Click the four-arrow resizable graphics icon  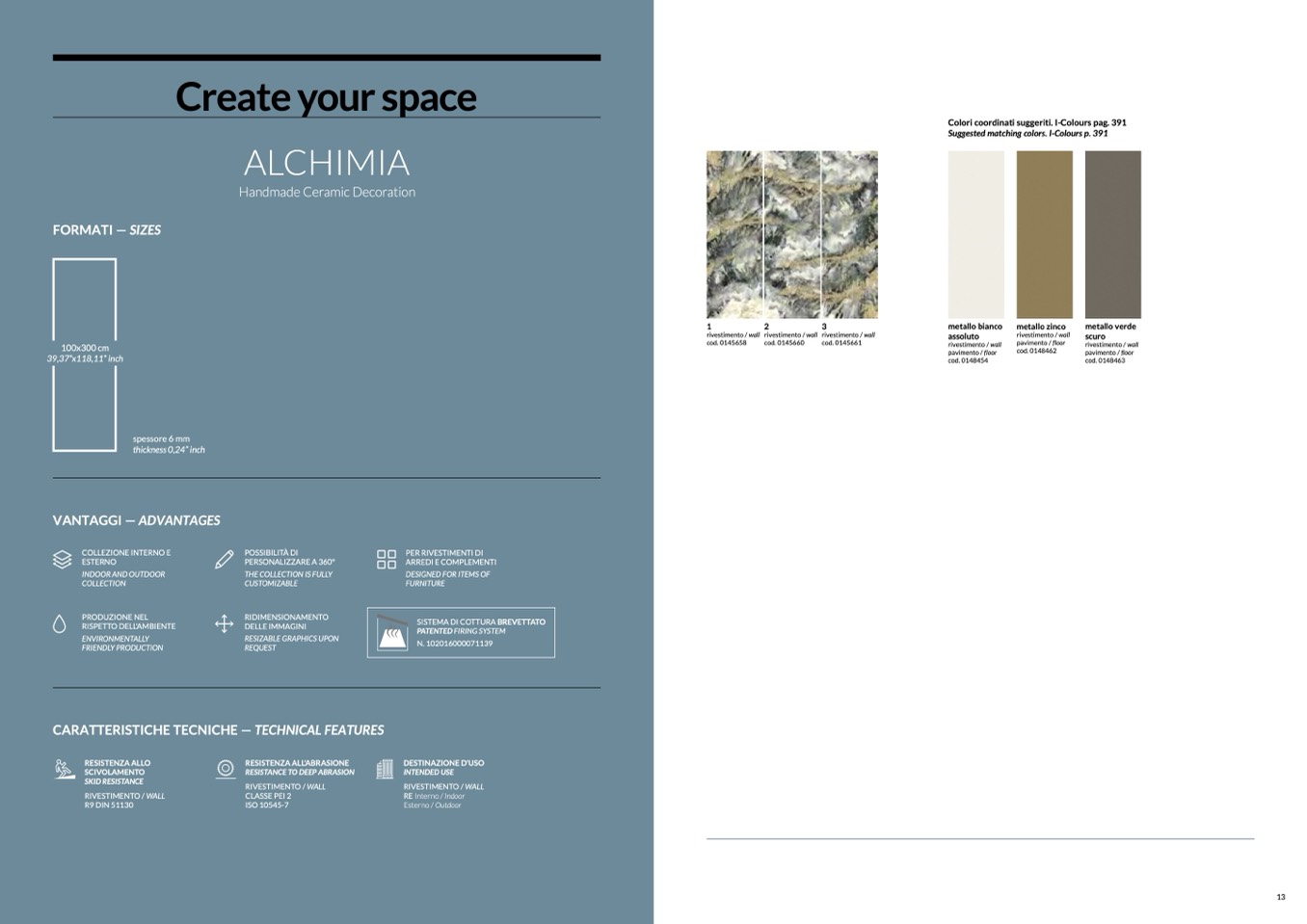coord(224,624)
